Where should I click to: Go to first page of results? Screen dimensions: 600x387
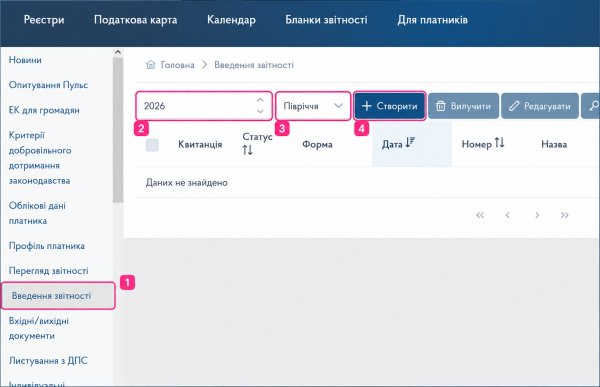pyautogui.click(x=480, y=215)
